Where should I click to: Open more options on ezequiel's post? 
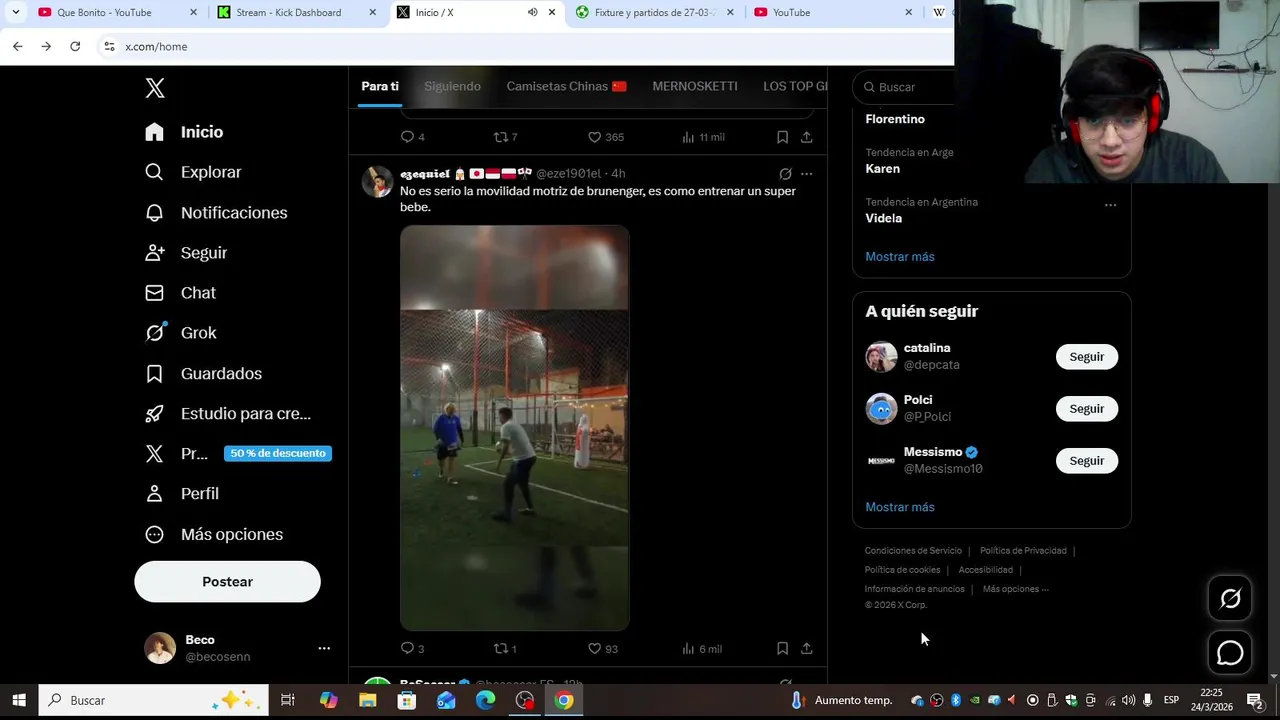[806, 174]
